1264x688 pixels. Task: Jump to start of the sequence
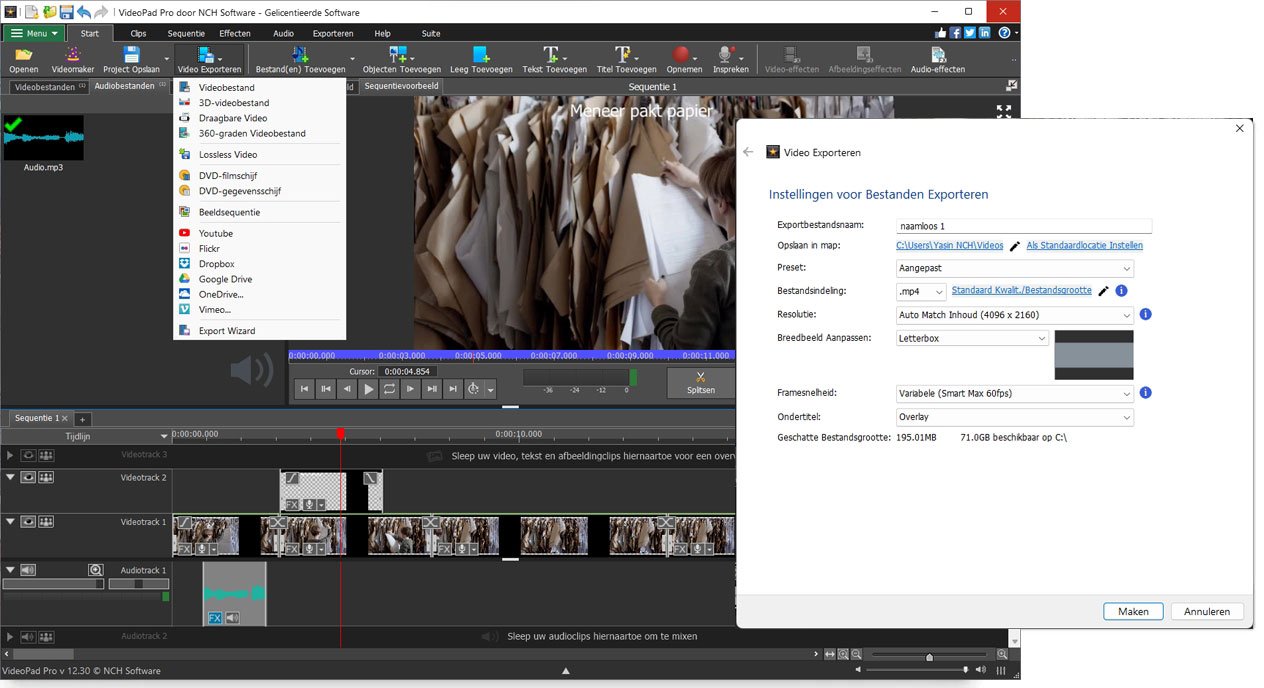pyautogui.click(x=304, y=389)
